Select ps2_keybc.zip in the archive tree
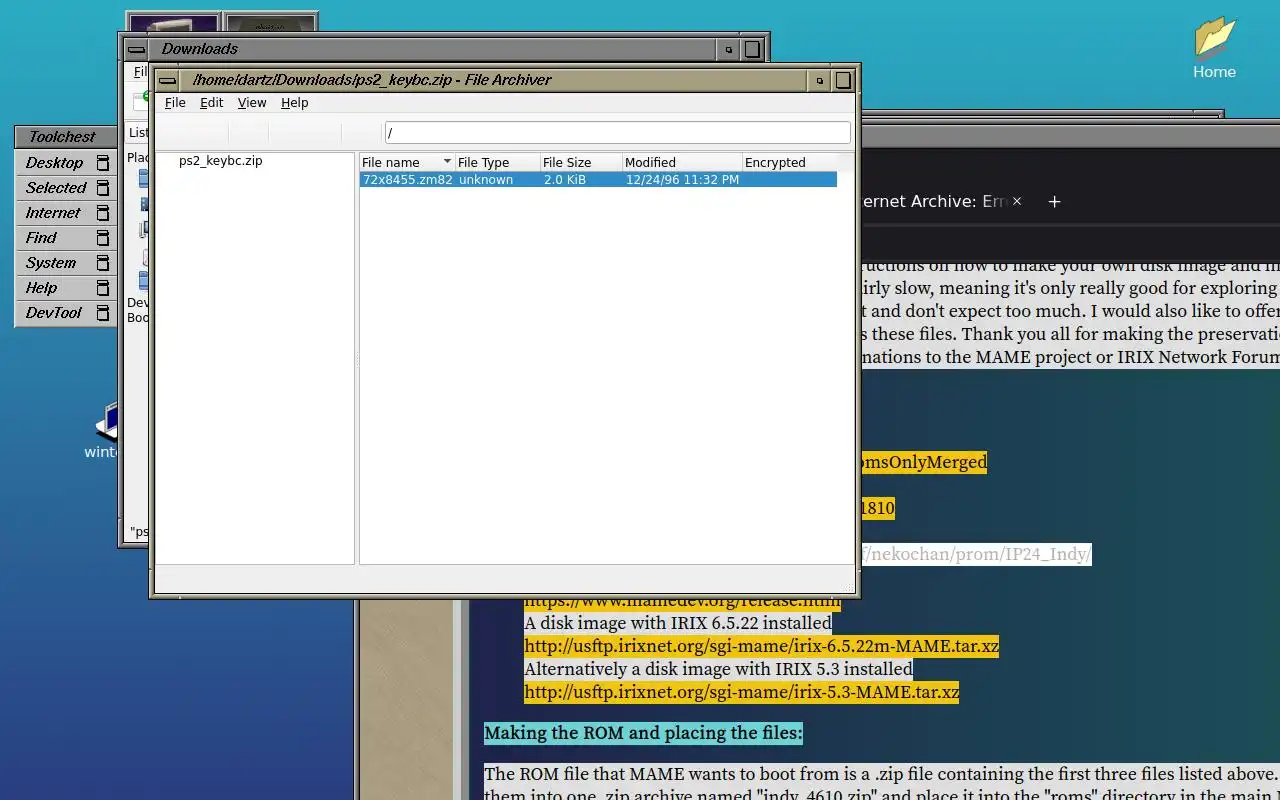 click(220, 160)
